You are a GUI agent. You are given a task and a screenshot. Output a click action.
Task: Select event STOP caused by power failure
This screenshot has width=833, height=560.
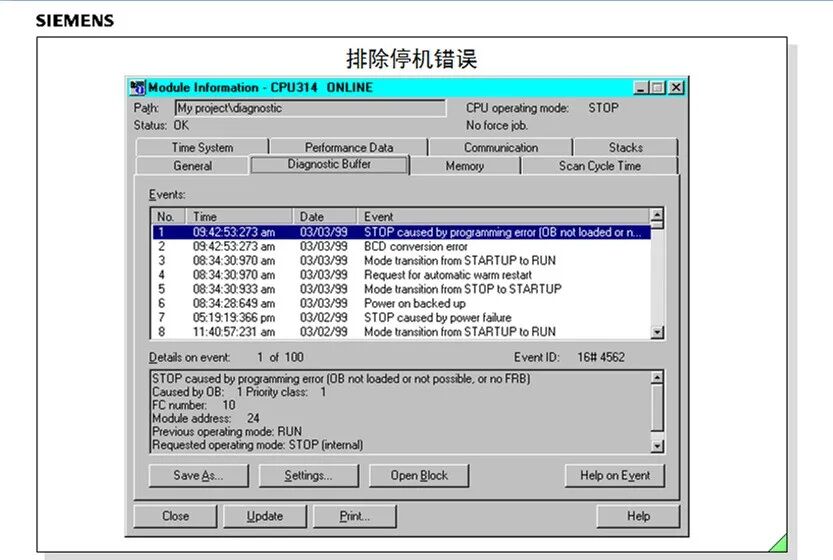pyautogui.click(x=401, y=317)
